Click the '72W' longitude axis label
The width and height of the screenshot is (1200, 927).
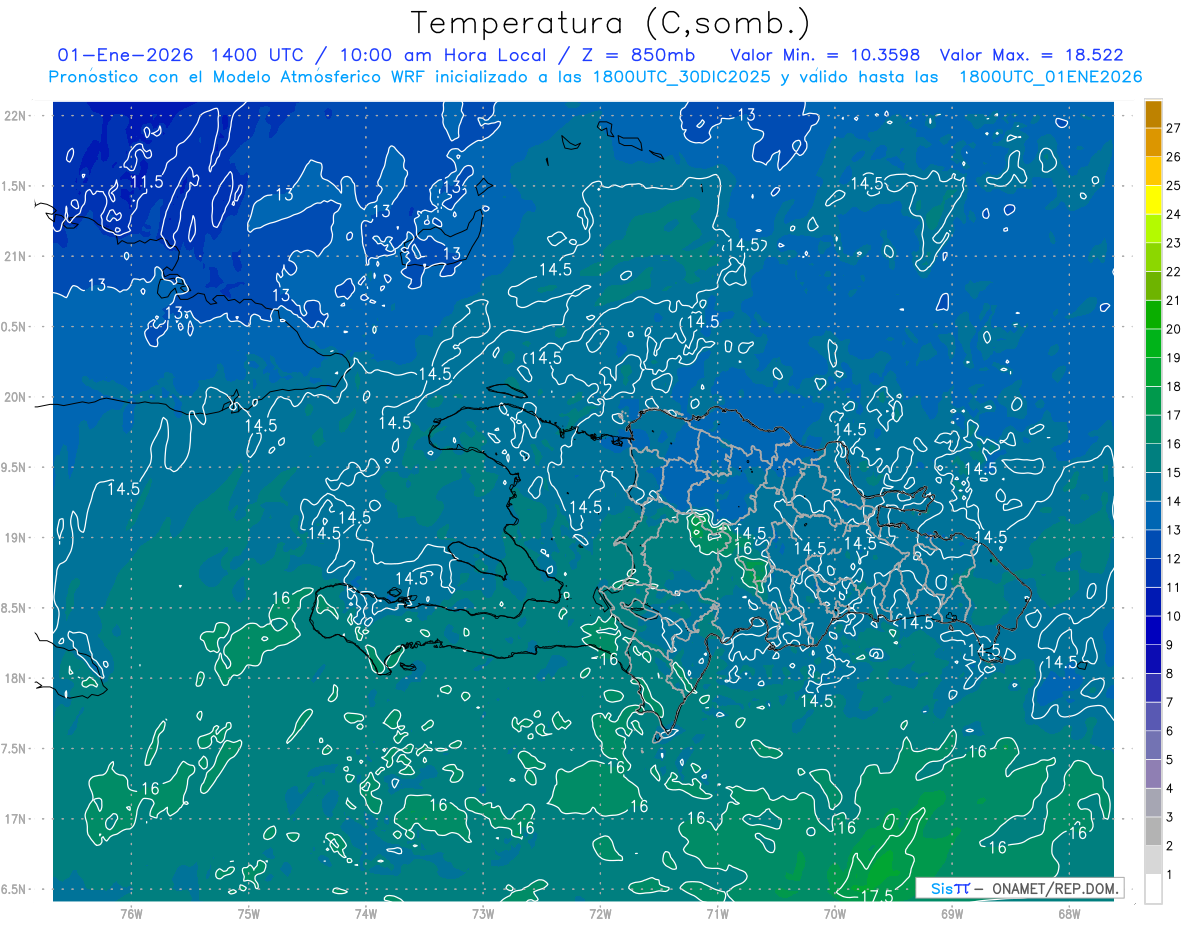click(x=600, y=914)
